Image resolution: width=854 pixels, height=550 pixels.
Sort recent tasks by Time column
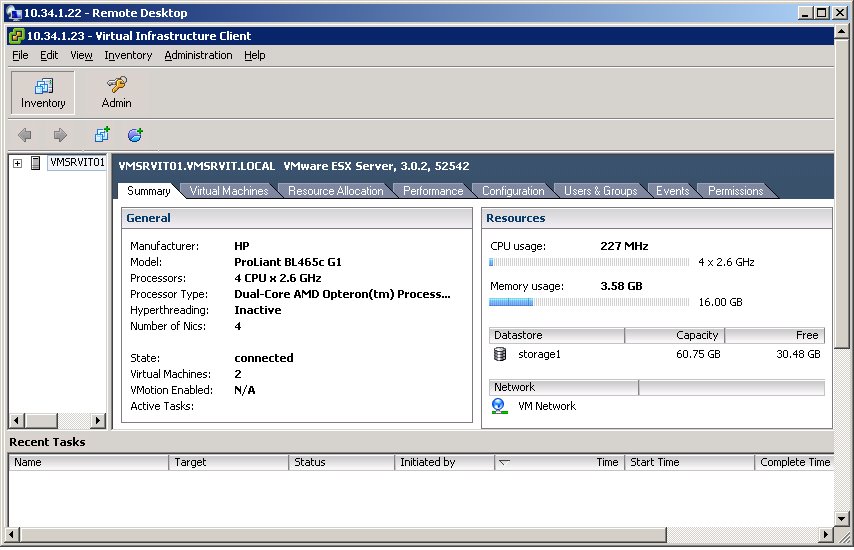pos(559,462)
